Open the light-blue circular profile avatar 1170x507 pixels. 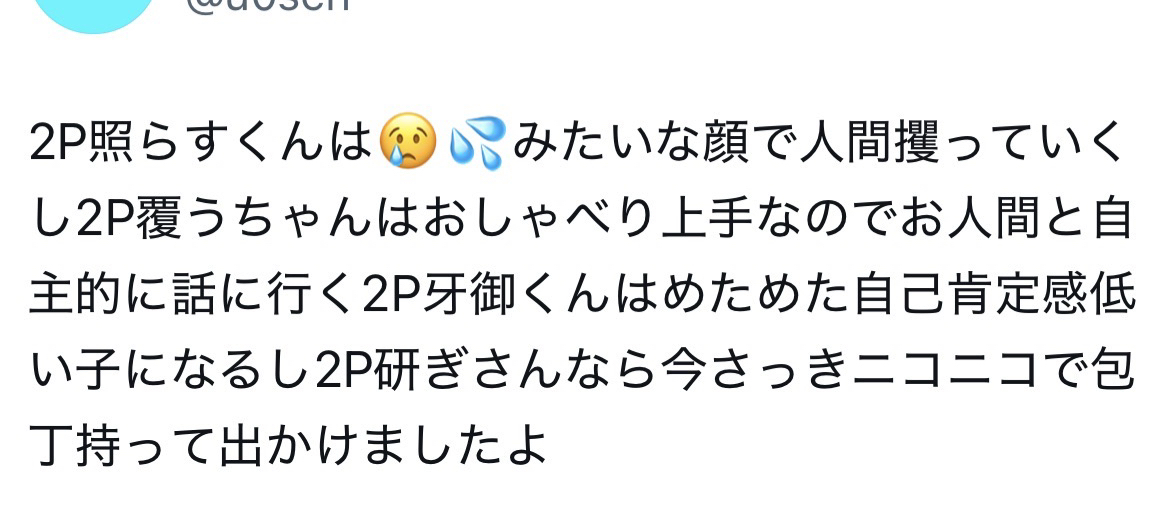point(93,13)
